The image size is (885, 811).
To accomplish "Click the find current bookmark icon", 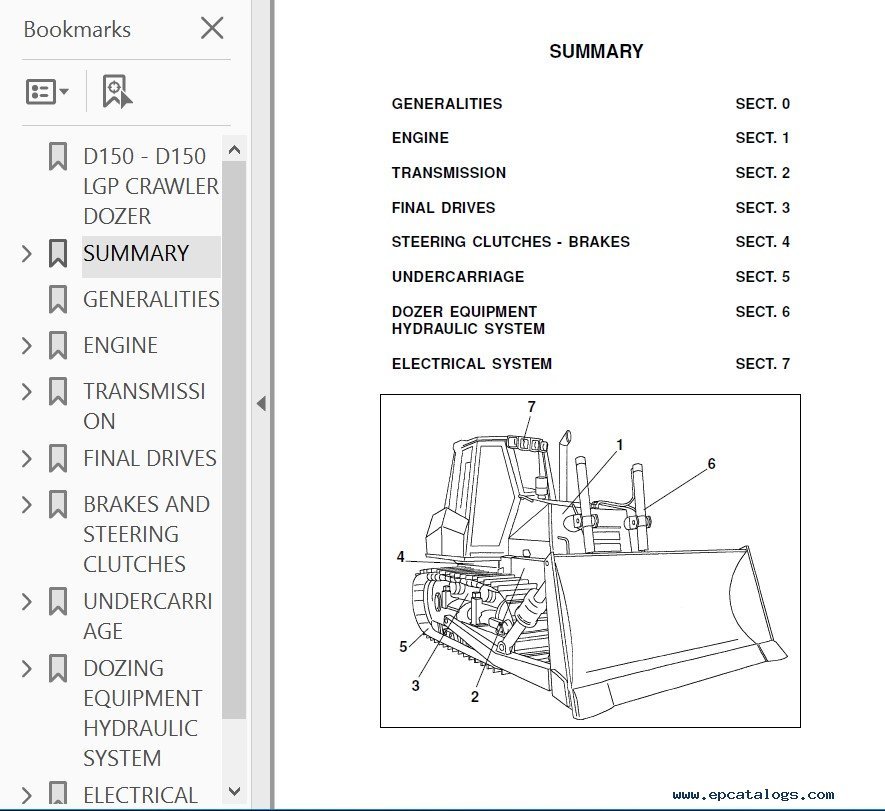I will pyautogui.click(x=117, y=91).
